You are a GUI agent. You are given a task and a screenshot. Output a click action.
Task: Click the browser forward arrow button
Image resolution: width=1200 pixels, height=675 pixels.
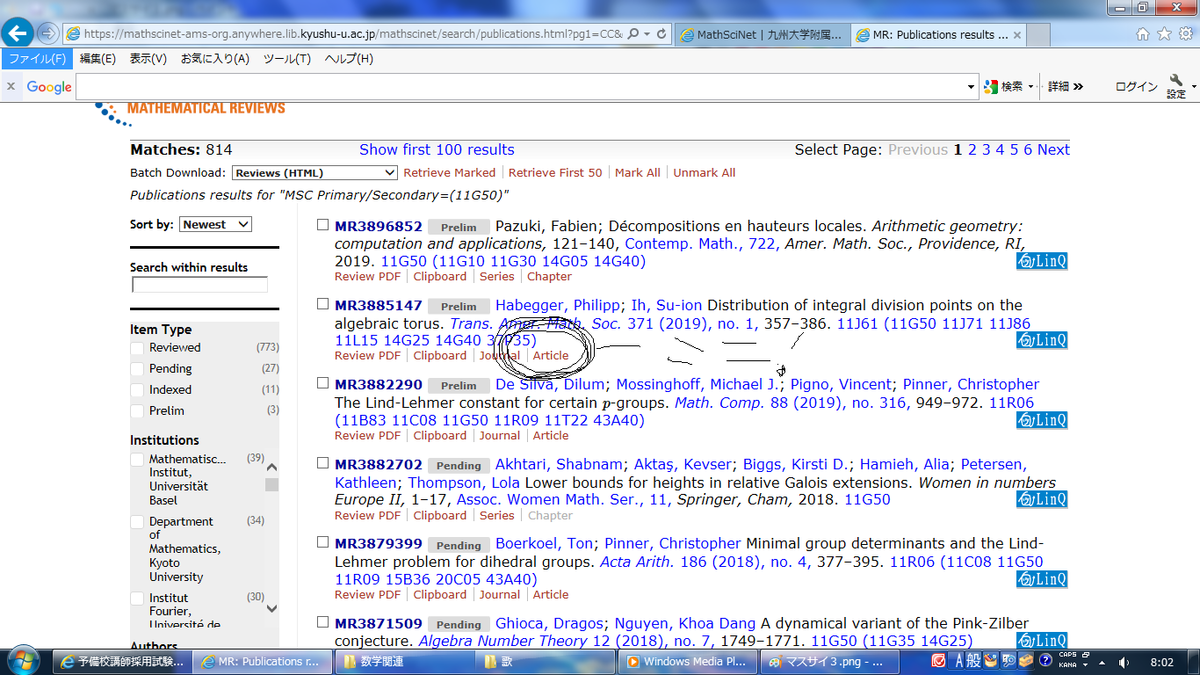click(x=47, y=33)
